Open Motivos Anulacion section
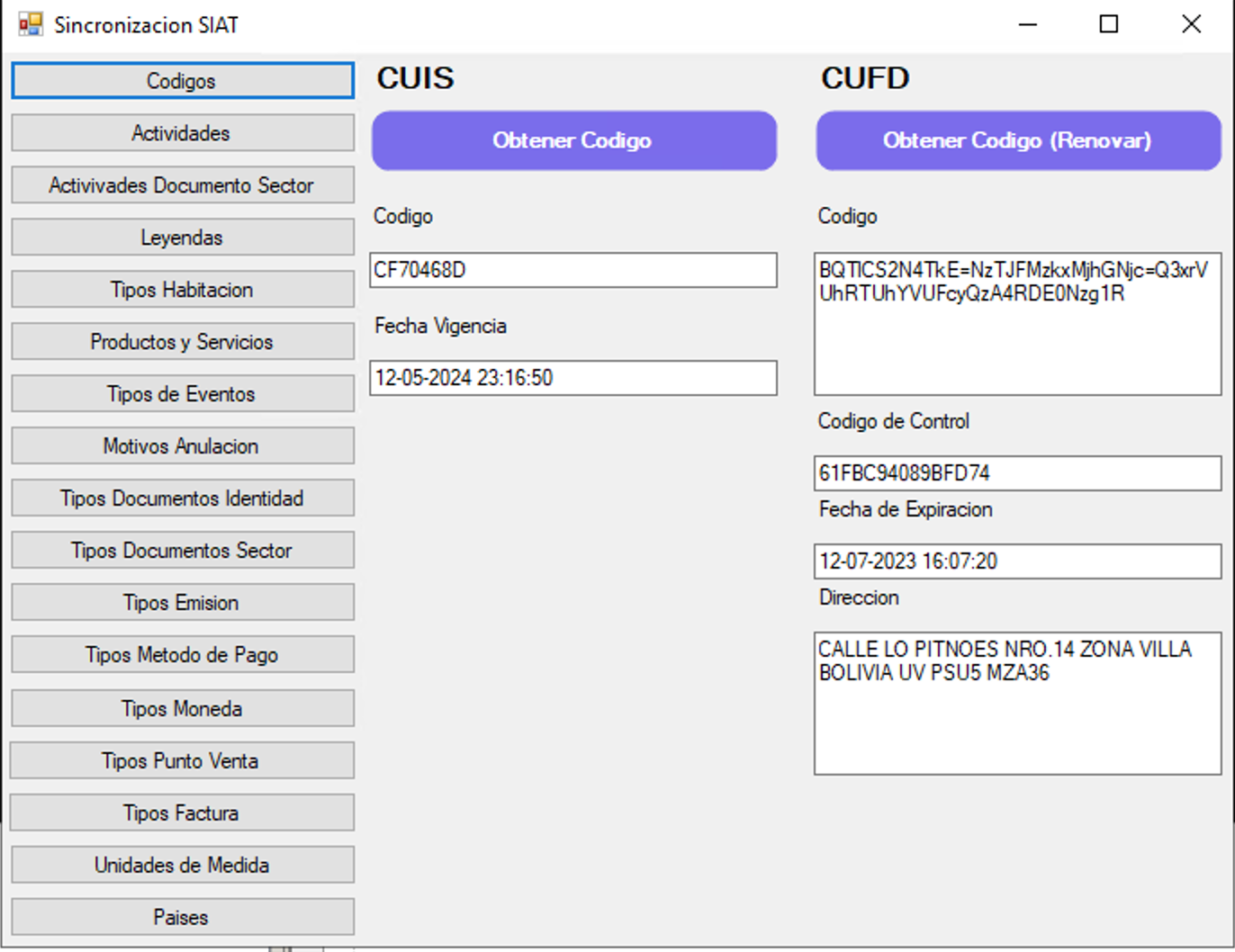Screen dimensions: 1235x952 coord(182,446)
